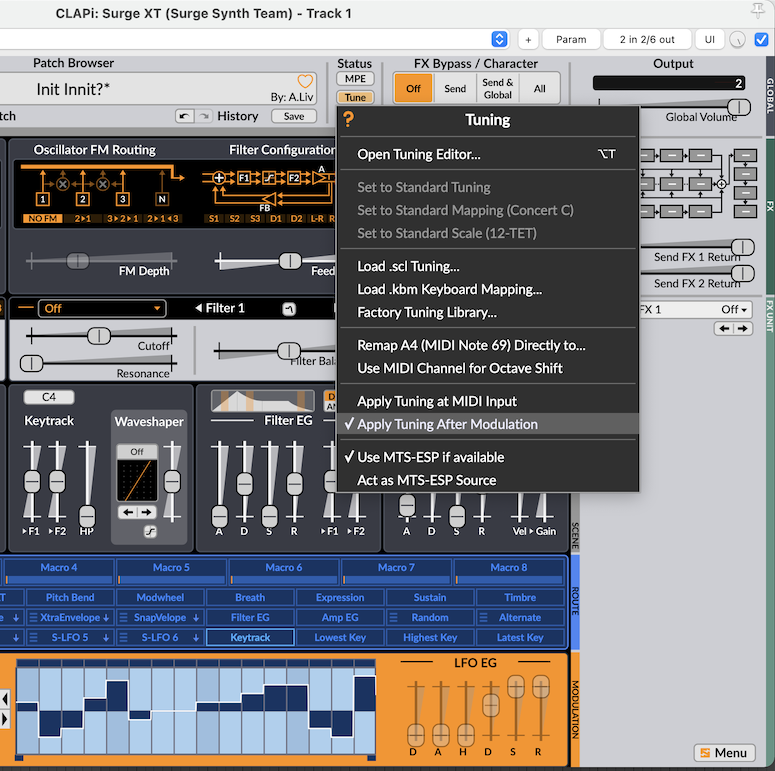
Task: Select Act as MTS-ESP Source
Action: coord(488,480)
